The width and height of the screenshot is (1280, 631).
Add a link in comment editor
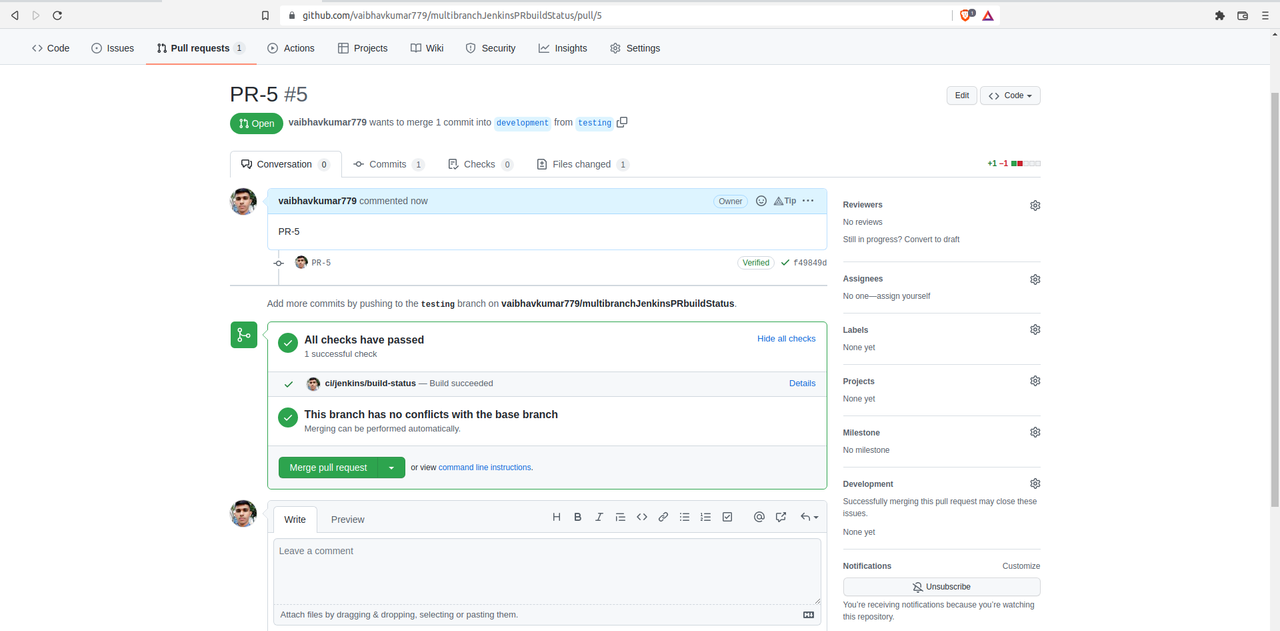pyautogui.click(x=663, y=517)
